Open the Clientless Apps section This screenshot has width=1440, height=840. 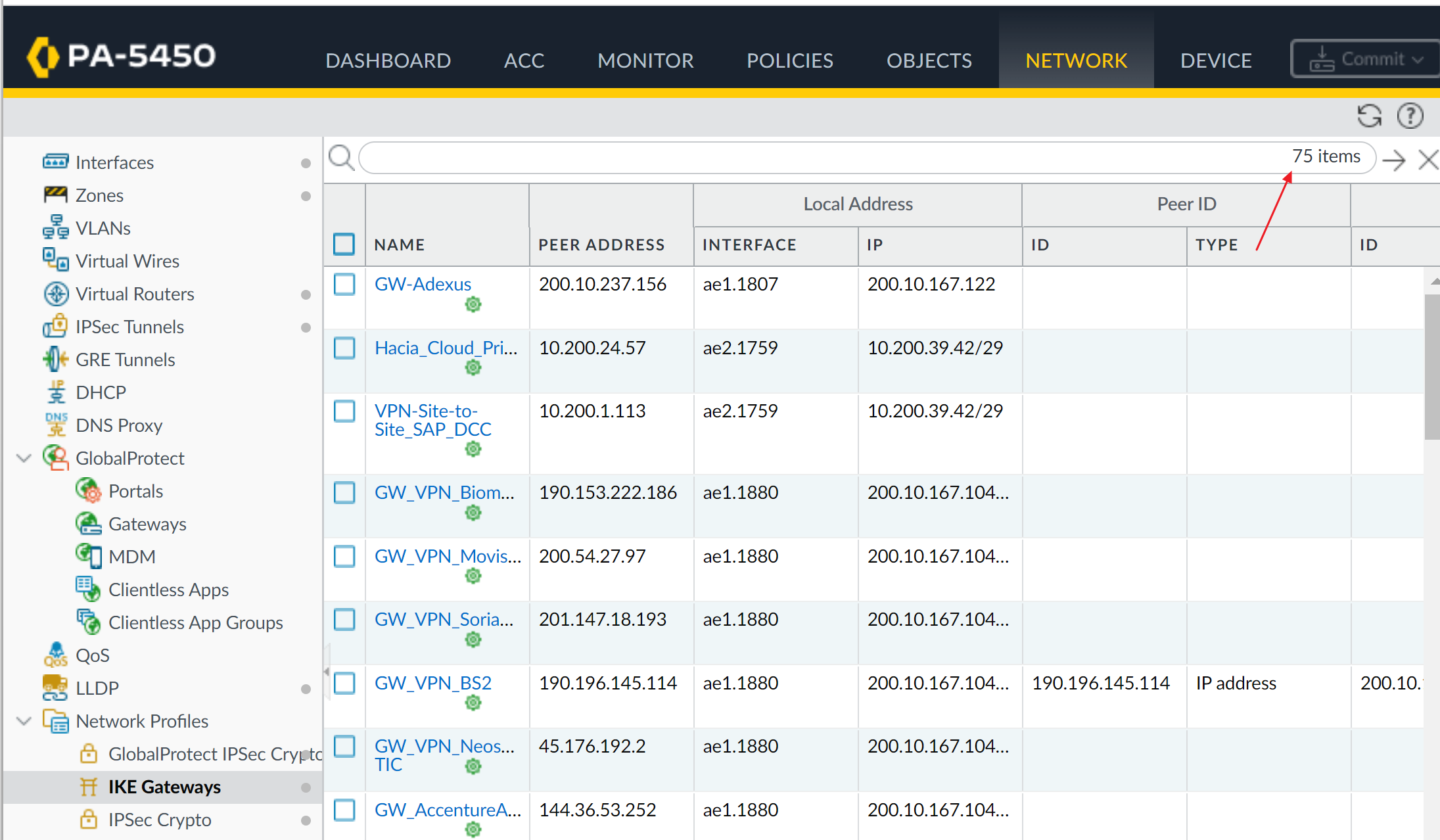point(168,590)
